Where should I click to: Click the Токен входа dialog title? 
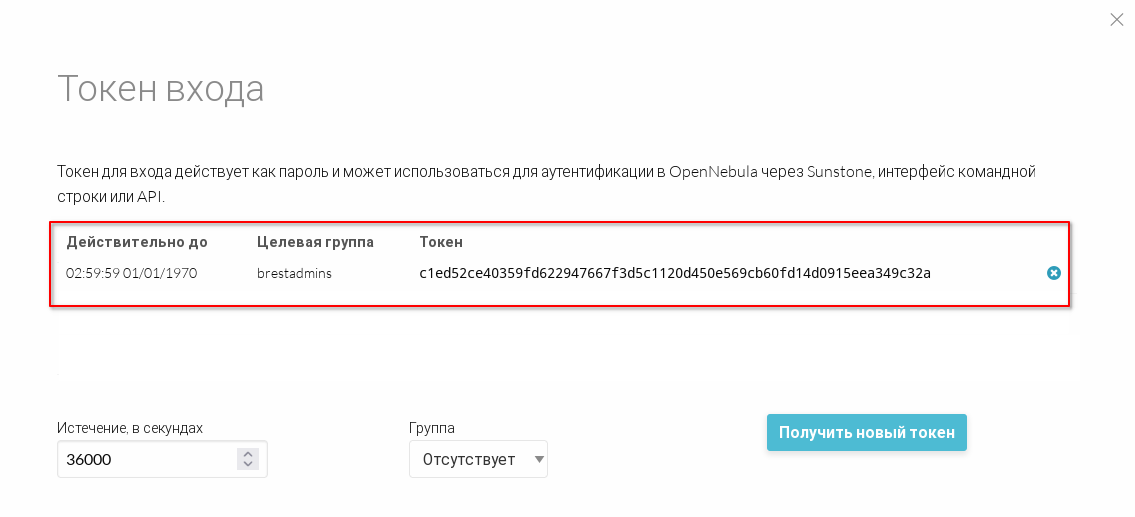[161, 89]
